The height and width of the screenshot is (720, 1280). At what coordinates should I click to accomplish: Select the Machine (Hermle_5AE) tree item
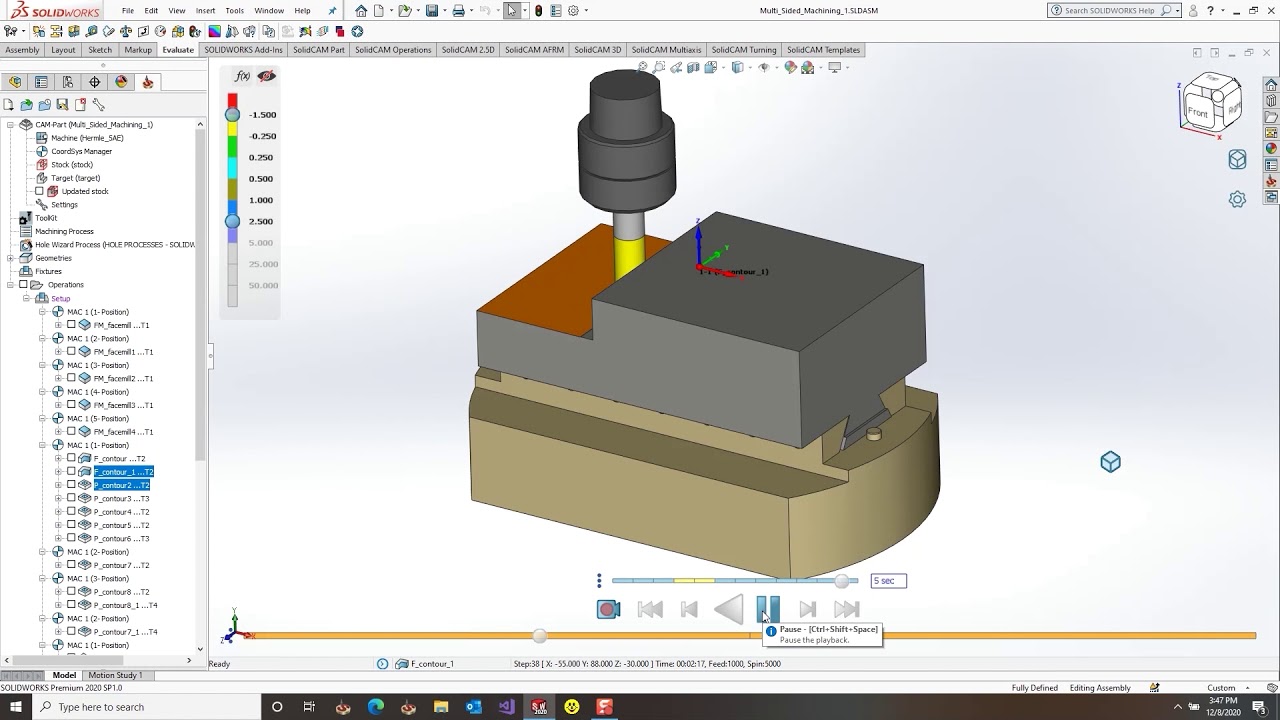(88, 138)
